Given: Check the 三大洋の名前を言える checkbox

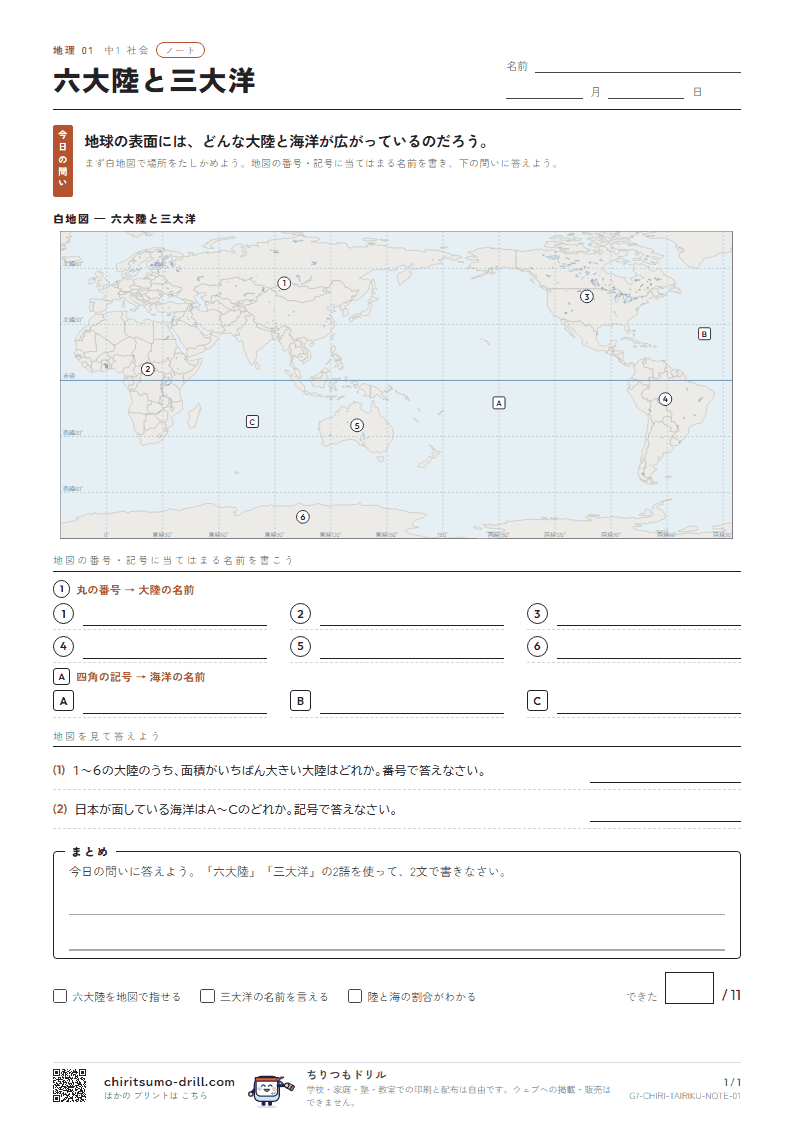Looking at the screenshot, I should (x=208, y=996).
